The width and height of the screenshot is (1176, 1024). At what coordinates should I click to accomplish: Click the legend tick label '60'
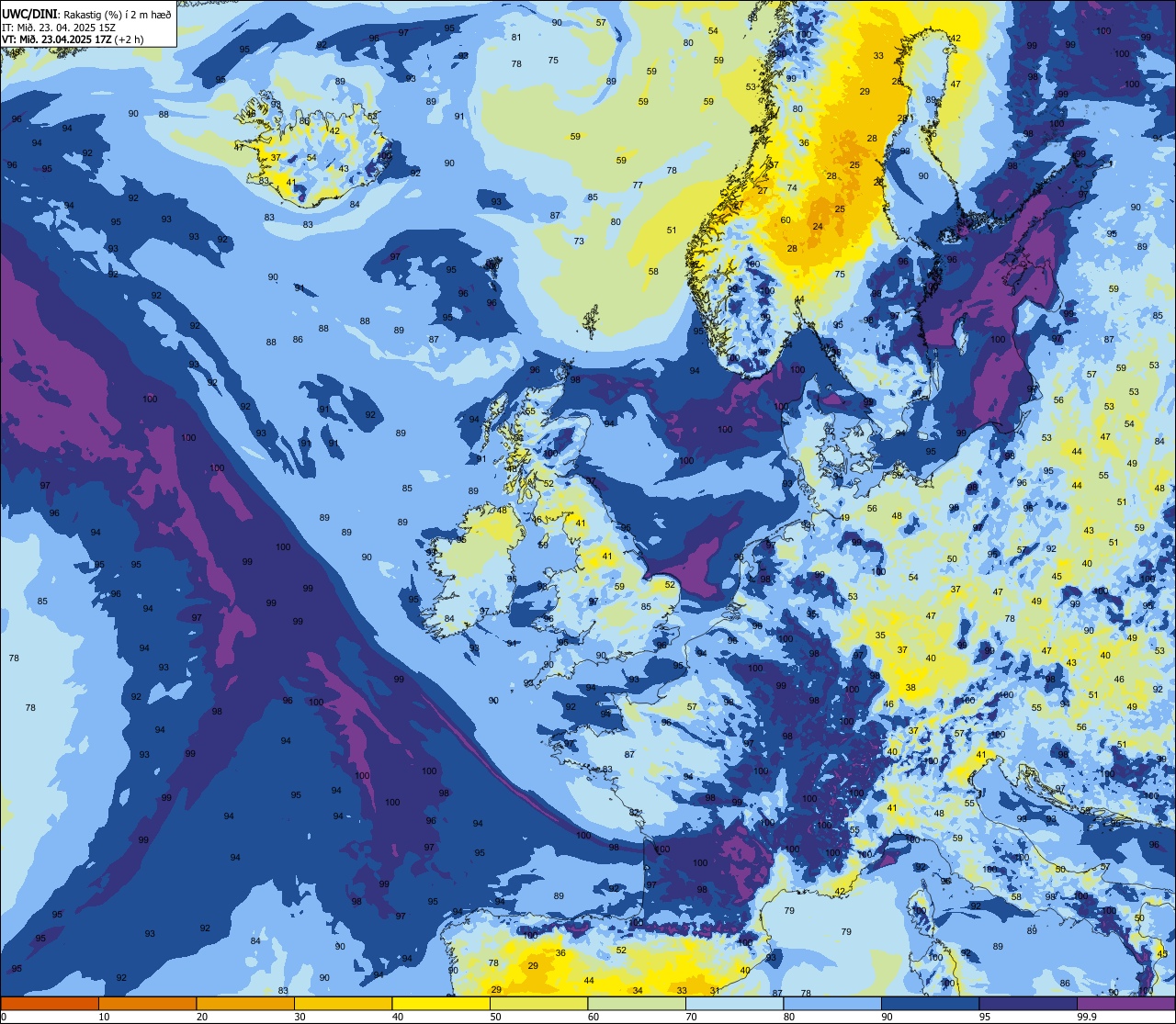click(x=593, y=1017)
